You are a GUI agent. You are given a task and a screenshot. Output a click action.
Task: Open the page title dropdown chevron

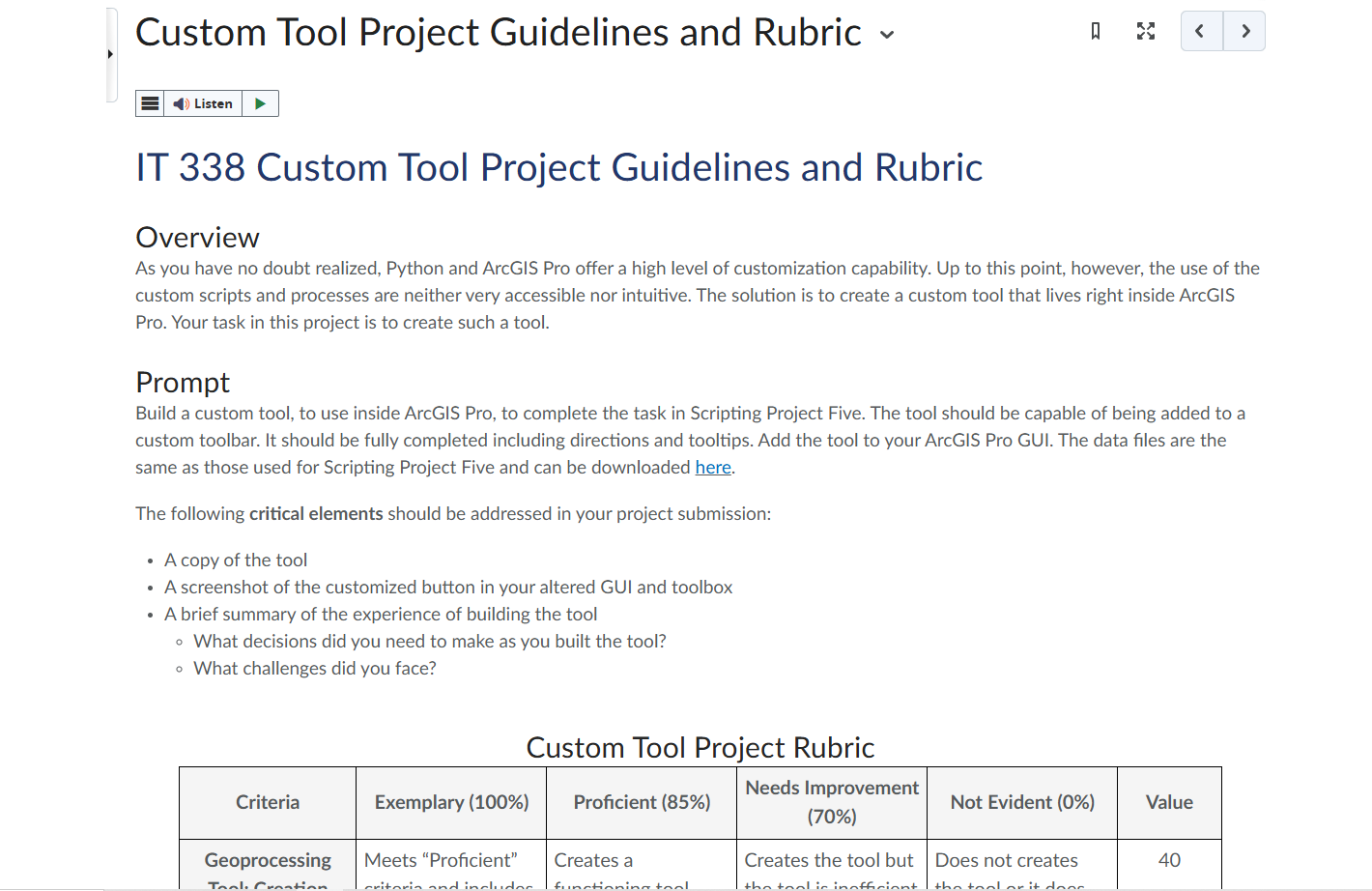(887, 35)
